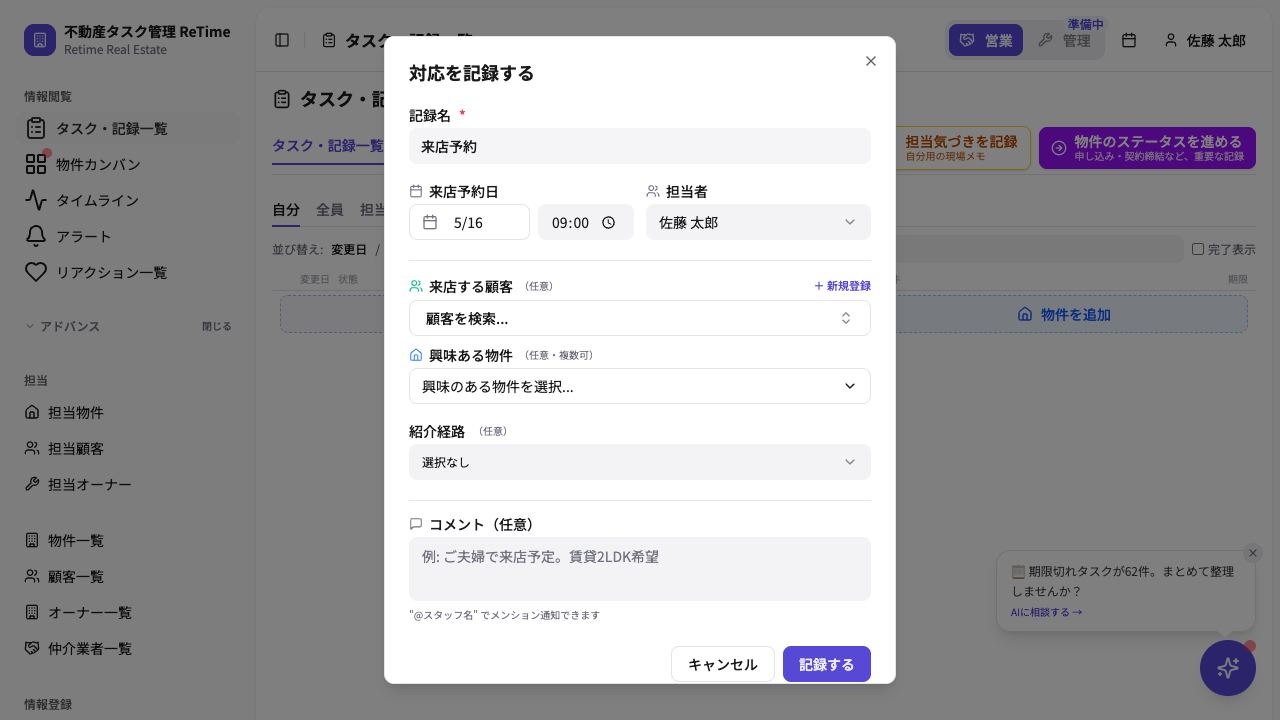The image size is (1280, 720).
Task: Click the bell icon beside アラート
Action: pos(36,236)
